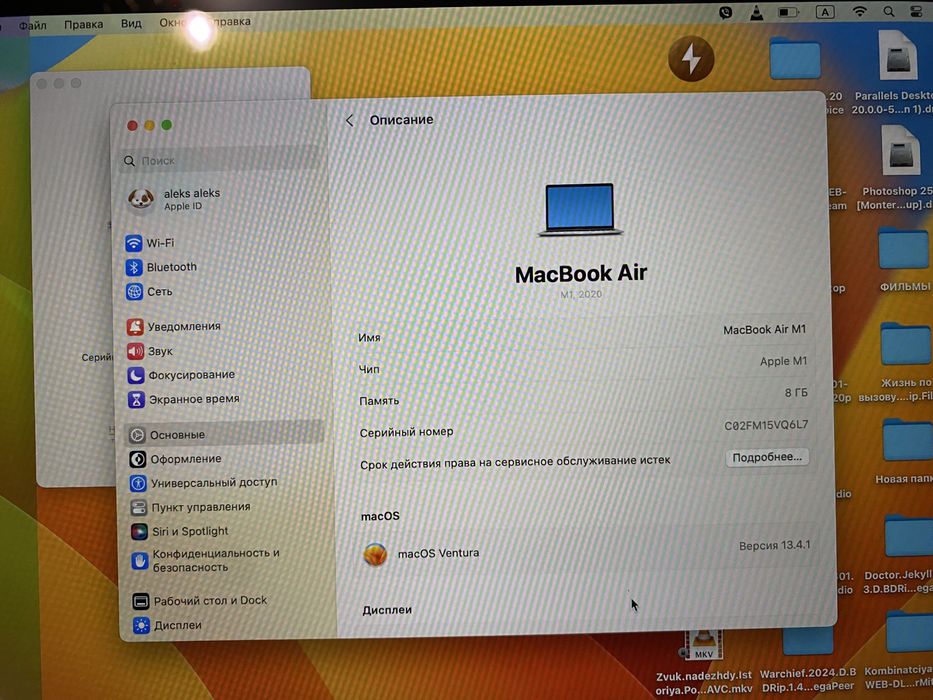Open Дисплеи settings in sidebar
This screenshot has width=933, height=700.
point(167,625)
